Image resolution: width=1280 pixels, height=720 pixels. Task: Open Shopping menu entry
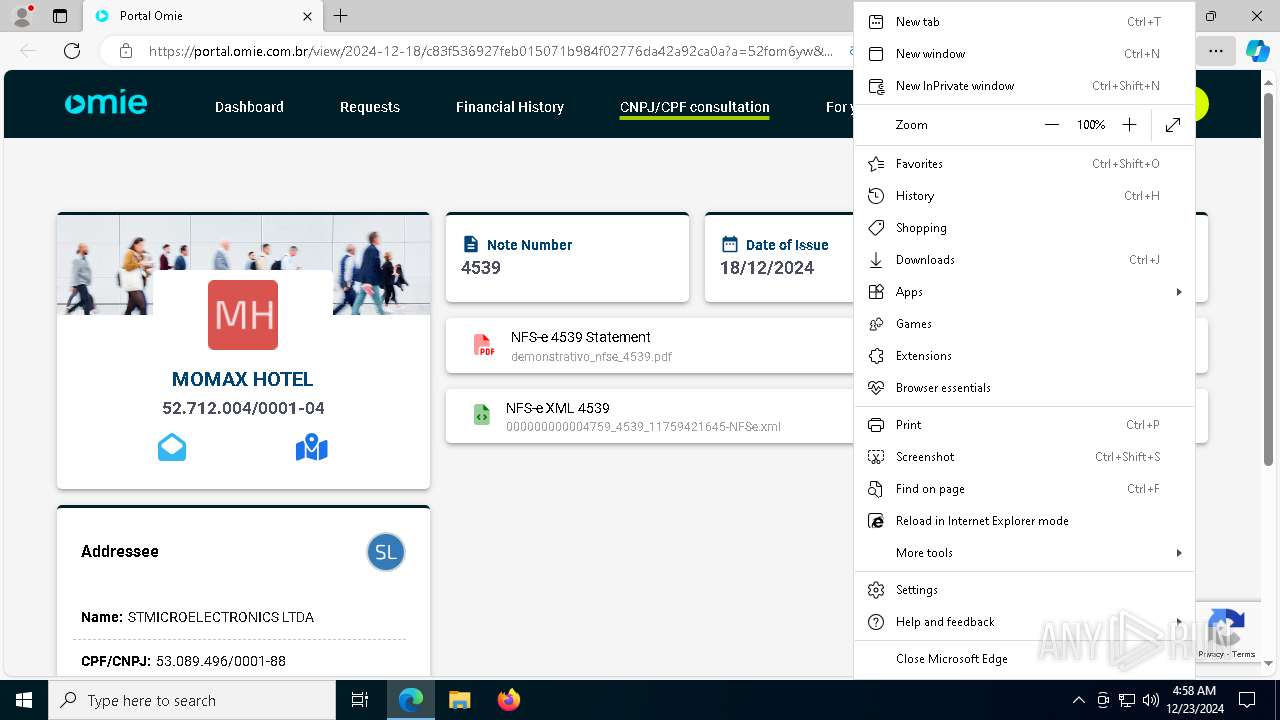[1024, 228]
